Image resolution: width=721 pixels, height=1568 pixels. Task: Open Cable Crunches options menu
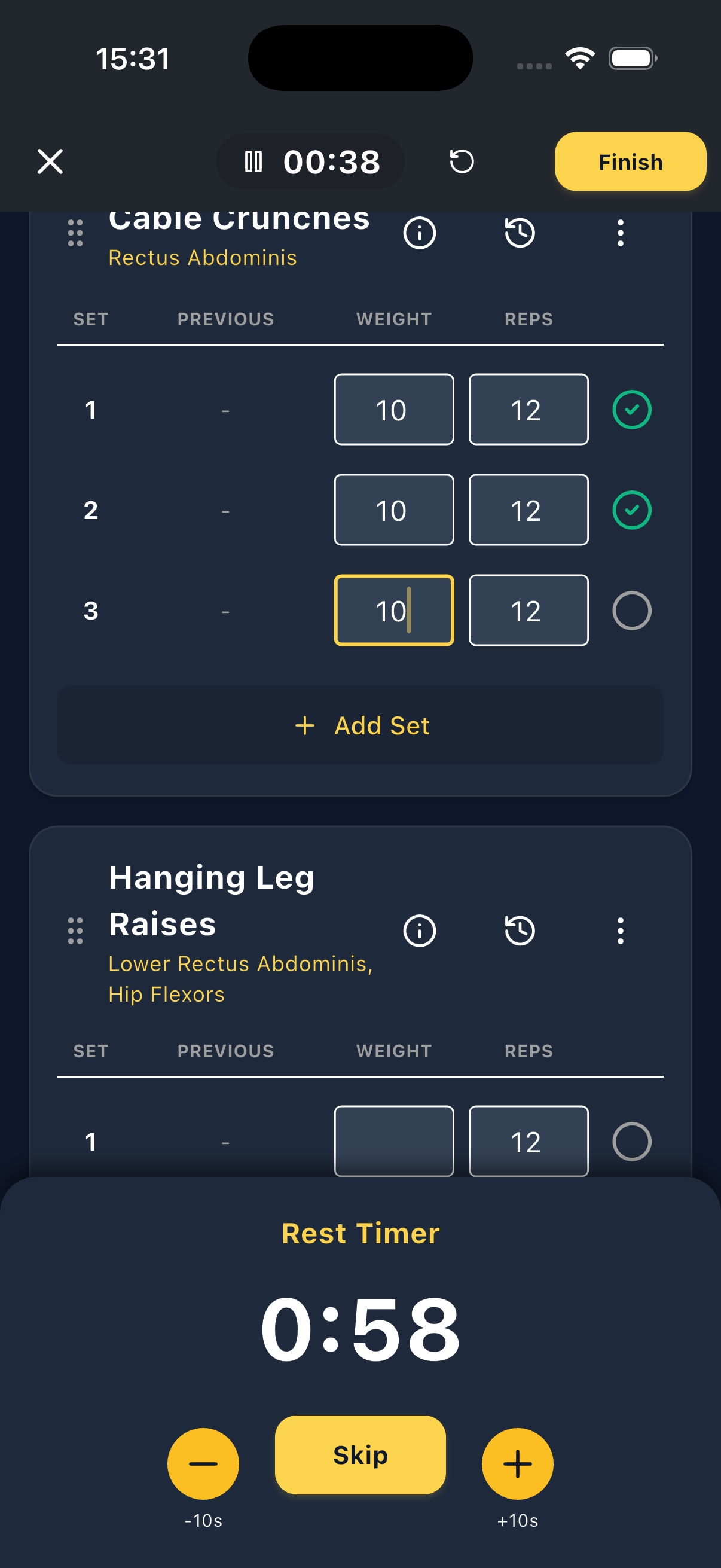tap(619, 232)
